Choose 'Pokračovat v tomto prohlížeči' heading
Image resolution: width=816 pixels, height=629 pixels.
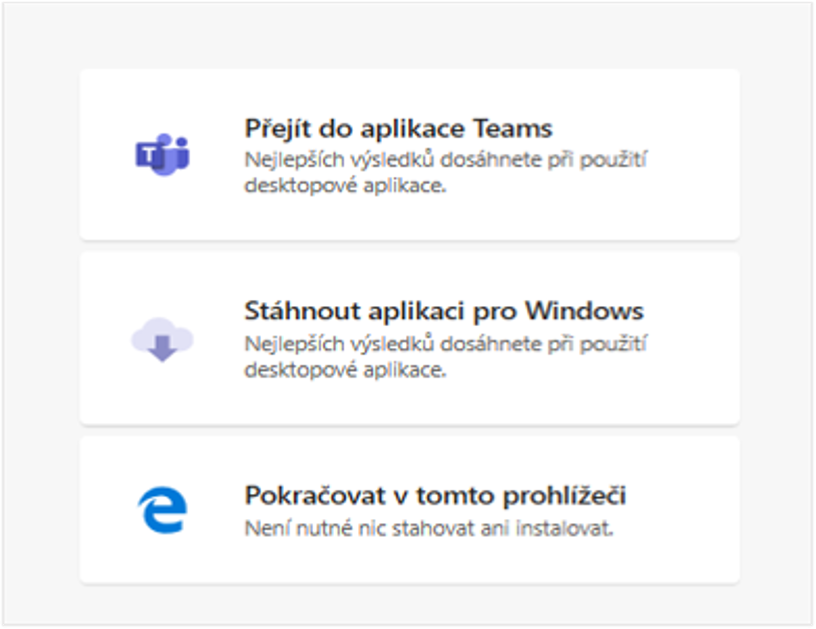tap(435, 495)
